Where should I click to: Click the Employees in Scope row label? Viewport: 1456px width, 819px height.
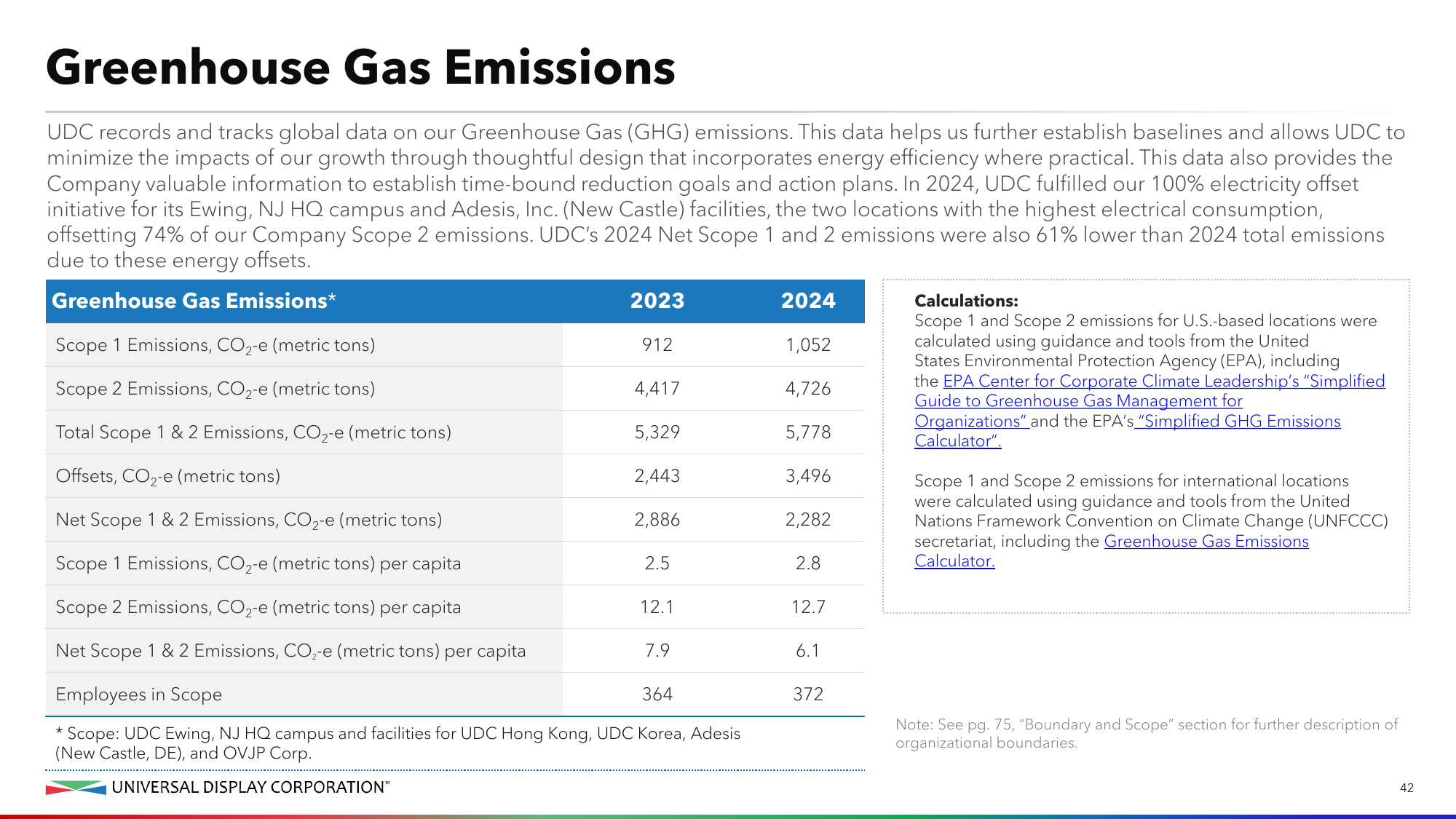[x=139, y=695]
